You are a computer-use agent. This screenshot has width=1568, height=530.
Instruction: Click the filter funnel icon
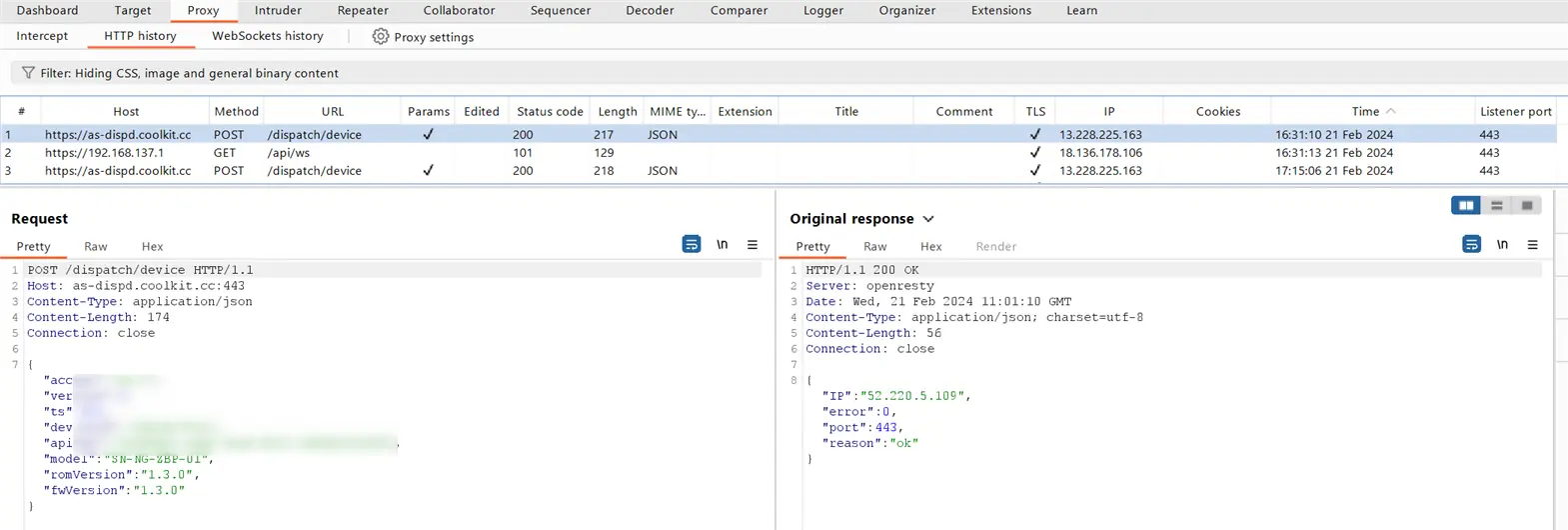pyautogui.click(x=28, y=73)
